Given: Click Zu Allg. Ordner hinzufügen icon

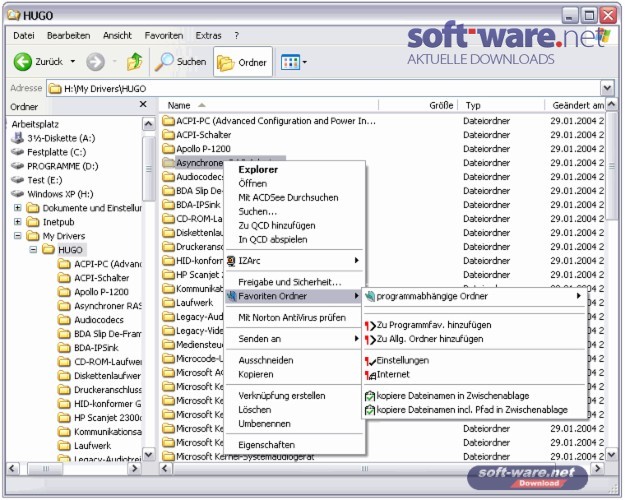Looking at the screenshot, I should 370,339.
